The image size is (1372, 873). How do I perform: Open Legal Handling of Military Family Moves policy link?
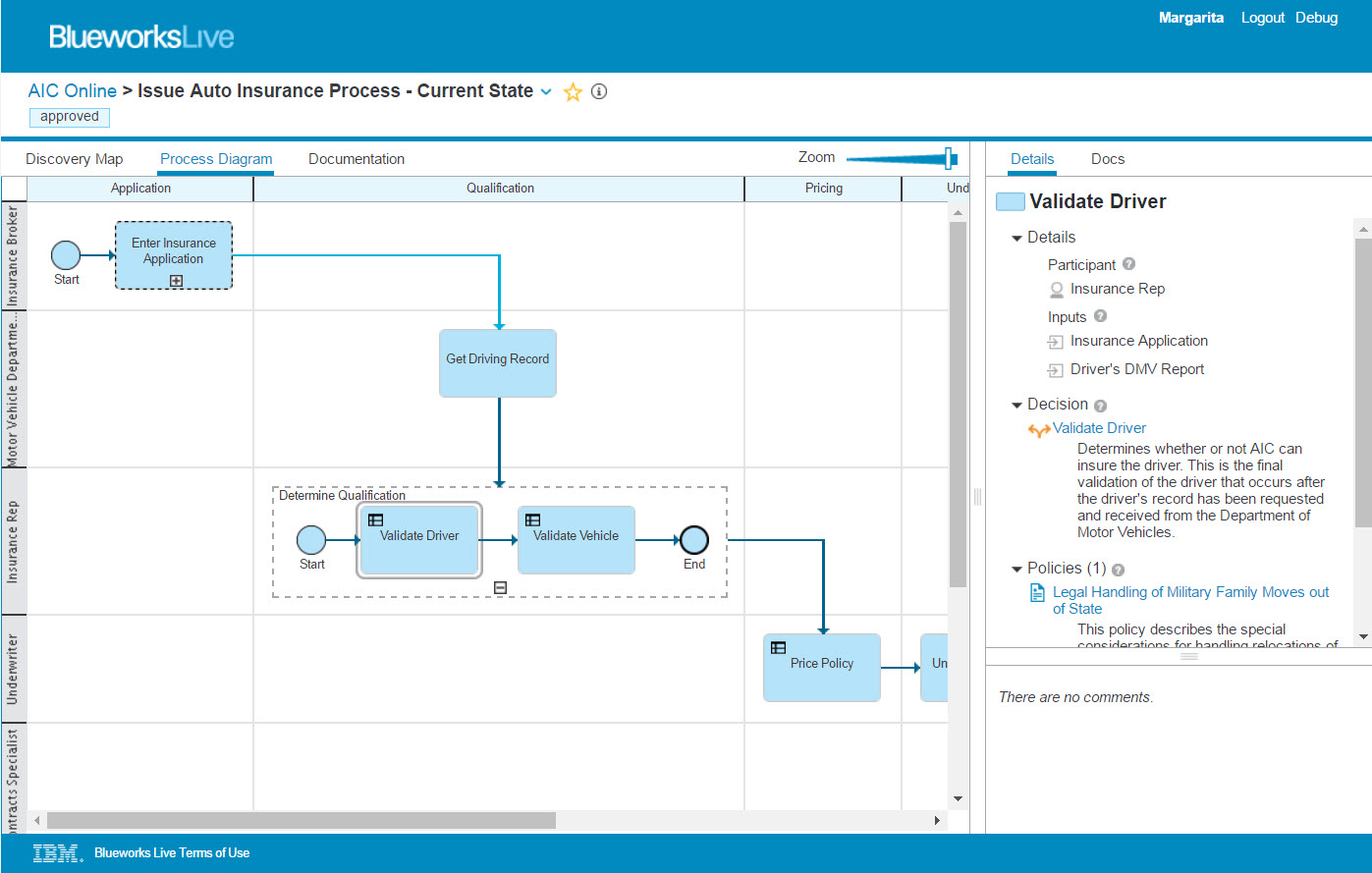(1190, 600)
